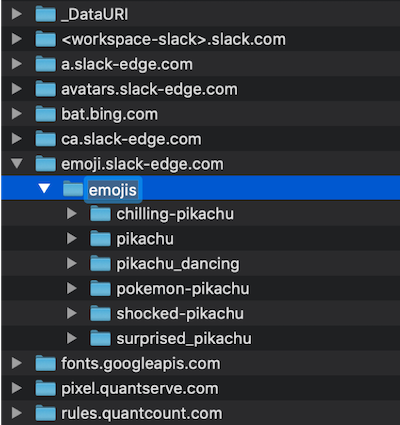
Task: Select the avatars.slack-edge.com label
Action: coord(149,89)
